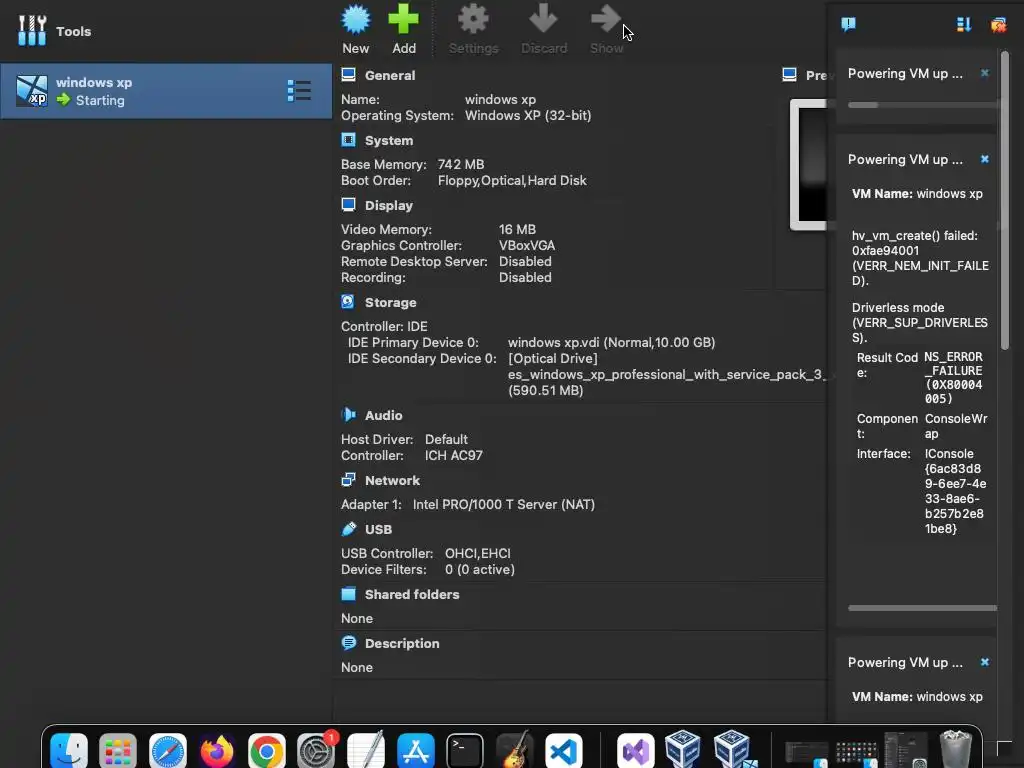
Task: Click the General section monitor icon
Action: point(349,75)
